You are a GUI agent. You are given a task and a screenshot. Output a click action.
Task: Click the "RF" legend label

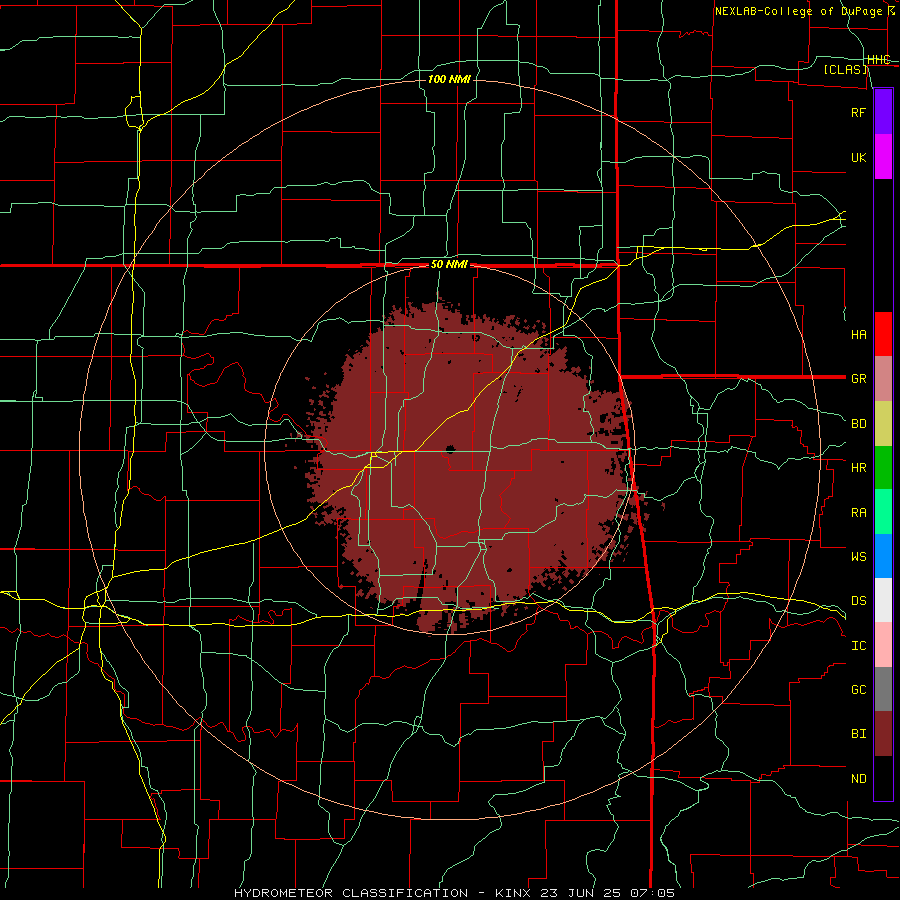[858, 112]
